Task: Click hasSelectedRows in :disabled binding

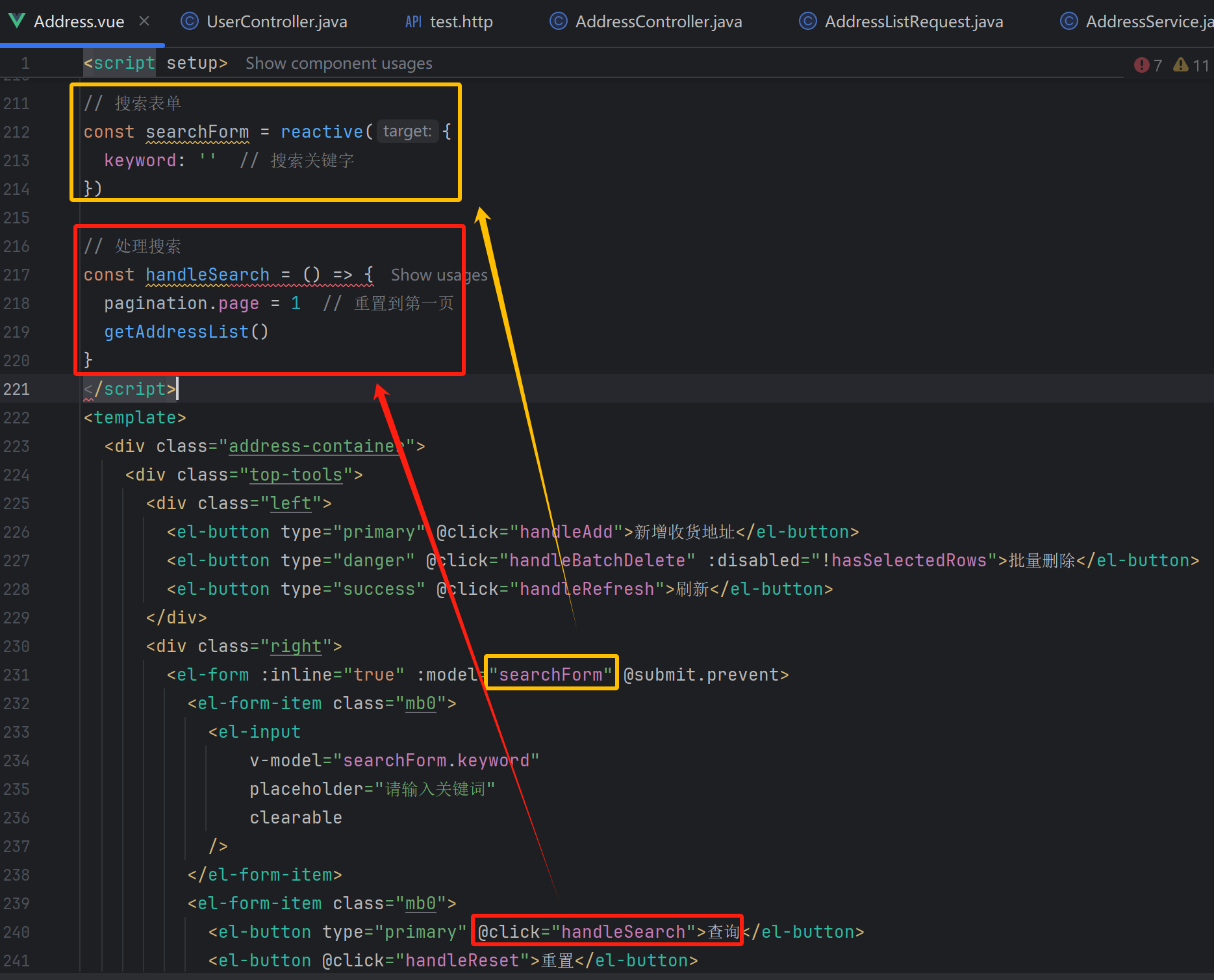Action: (x=909, y=560)
